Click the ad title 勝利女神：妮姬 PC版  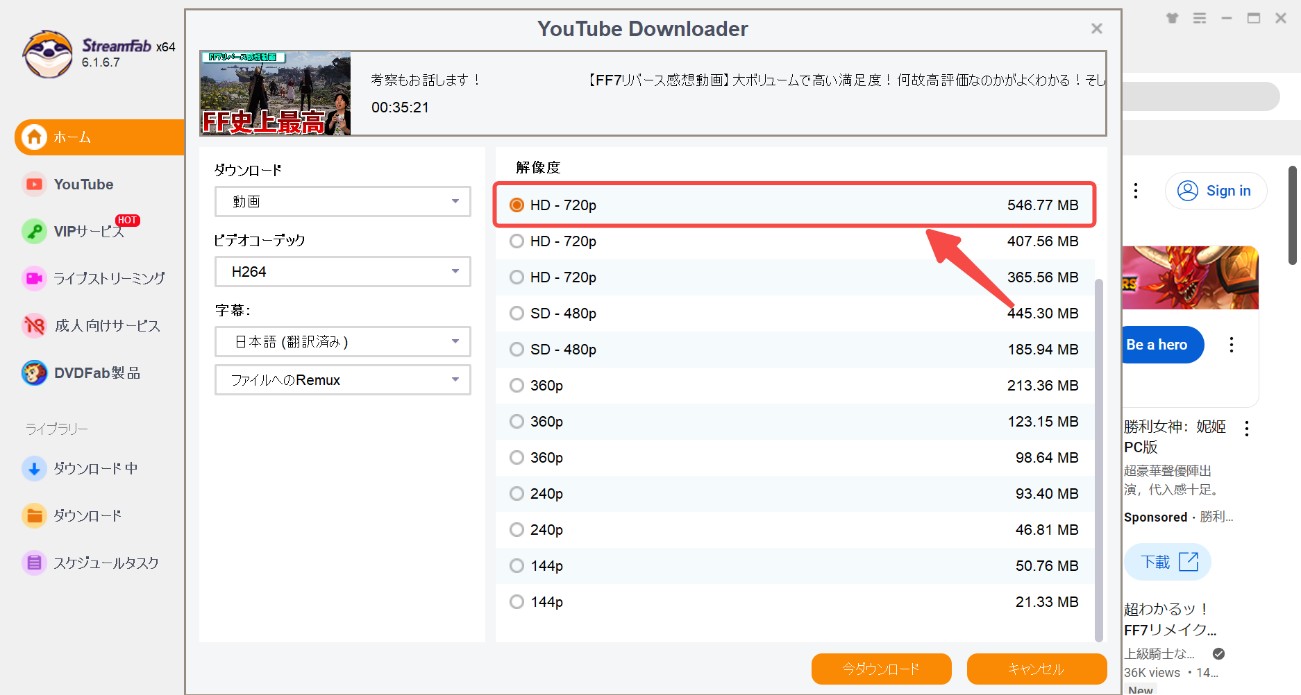[x=1175, y=437]
